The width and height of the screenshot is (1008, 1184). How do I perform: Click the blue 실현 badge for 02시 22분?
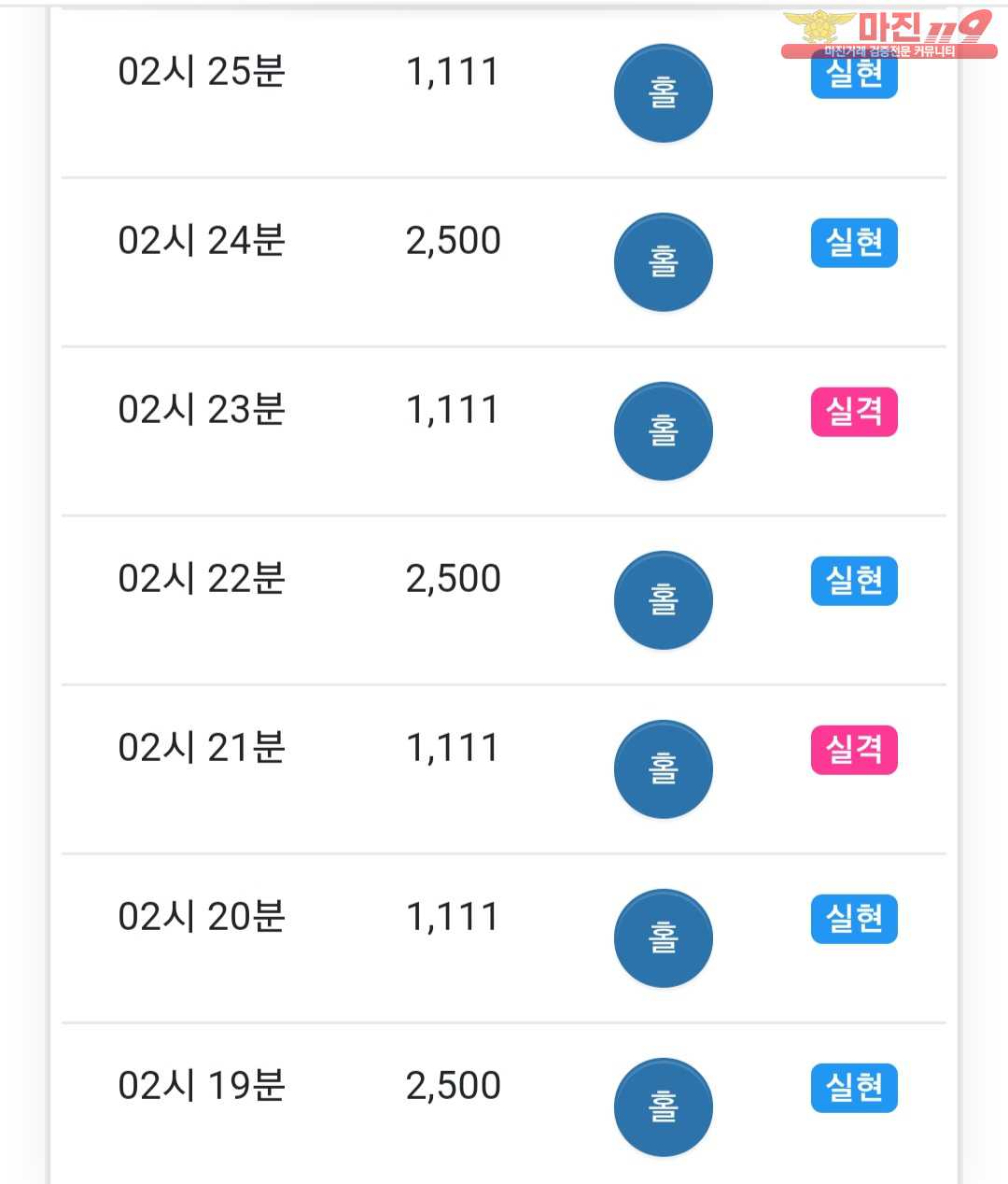pyautogui.click(x=854, y=581)
